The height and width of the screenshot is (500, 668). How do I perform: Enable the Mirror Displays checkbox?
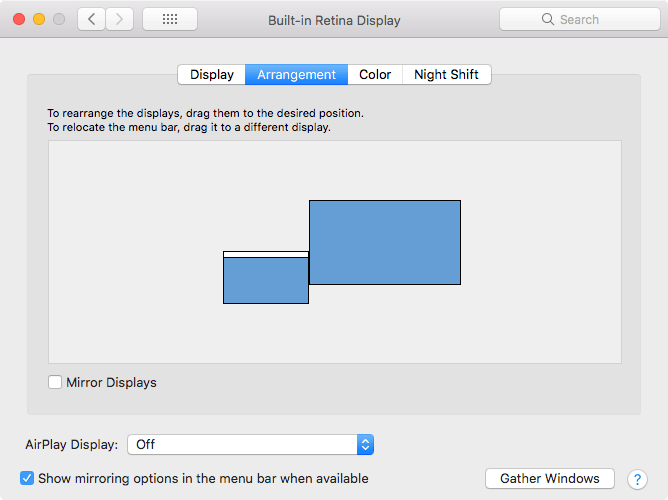tap(55, 382)
